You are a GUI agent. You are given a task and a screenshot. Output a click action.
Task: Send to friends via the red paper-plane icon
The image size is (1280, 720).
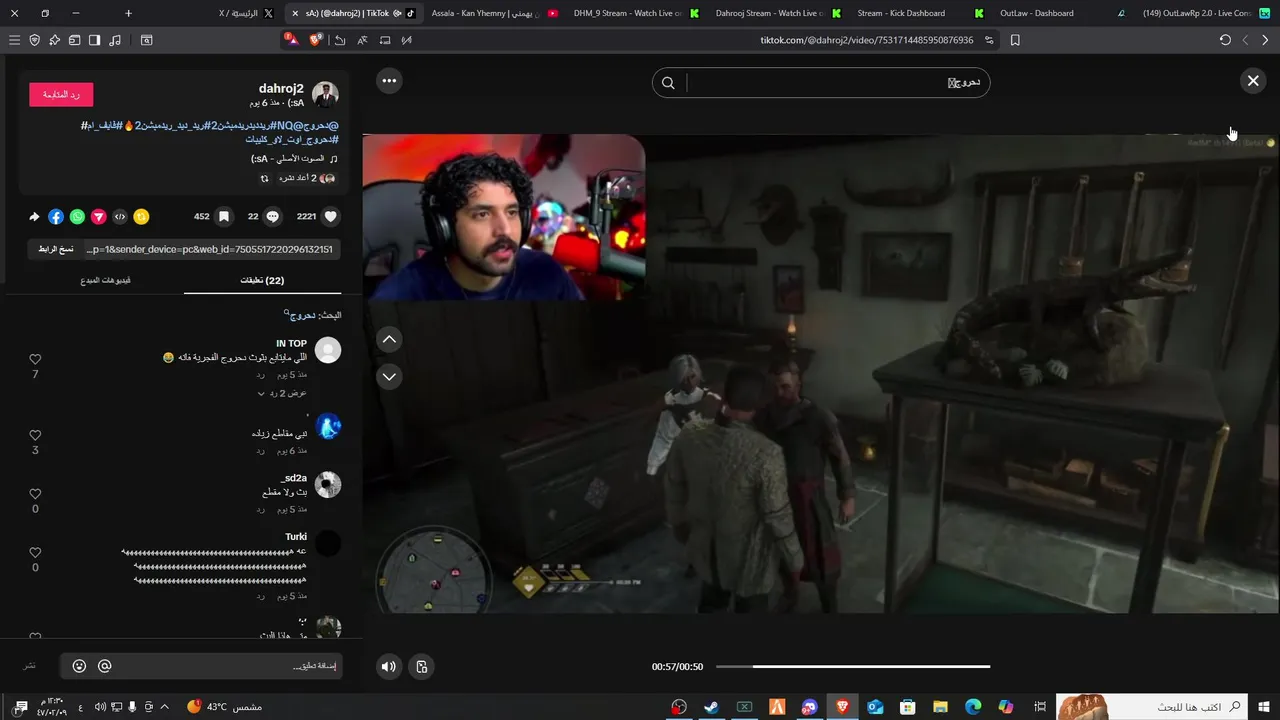pyautogui.click(x=99, y=216)
